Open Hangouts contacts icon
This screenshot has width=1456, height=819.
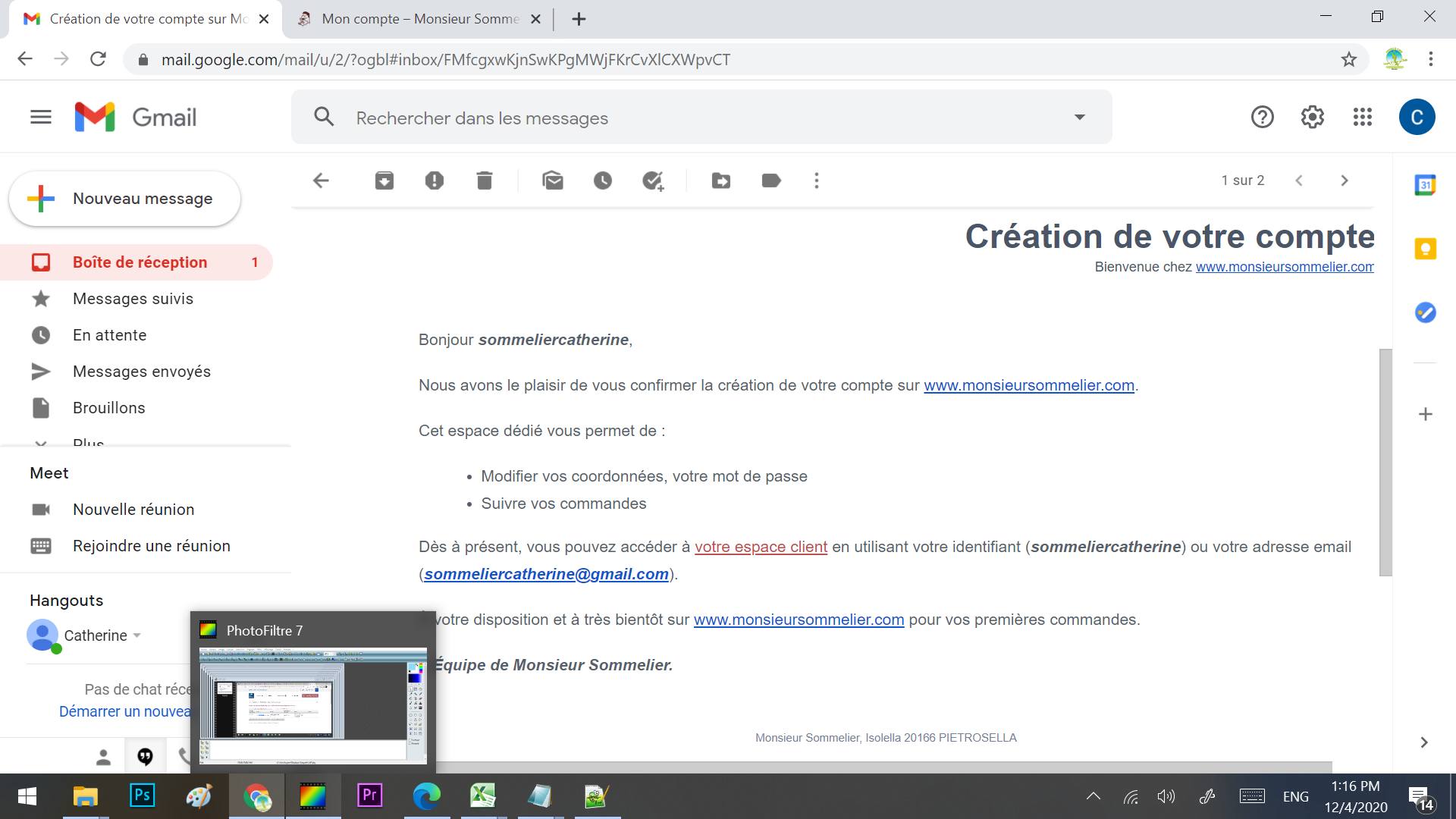pyautogui.click(x=103, y=757)
